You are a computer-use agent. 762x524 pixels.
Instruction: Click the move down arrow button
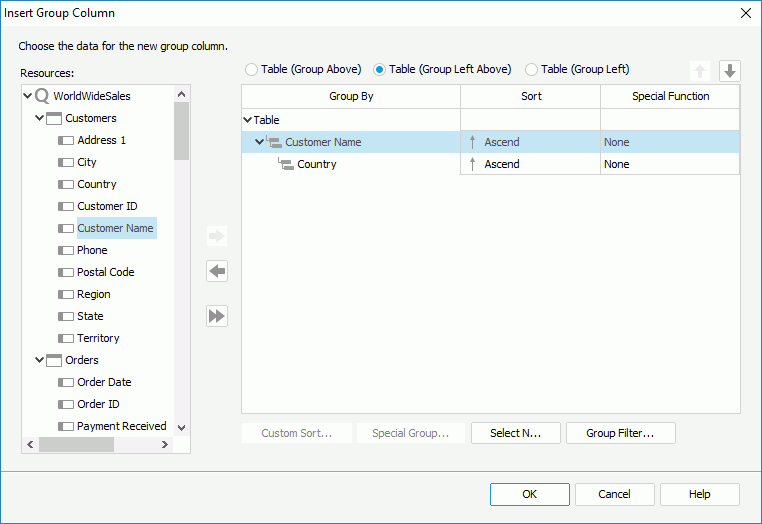point(729,71)
